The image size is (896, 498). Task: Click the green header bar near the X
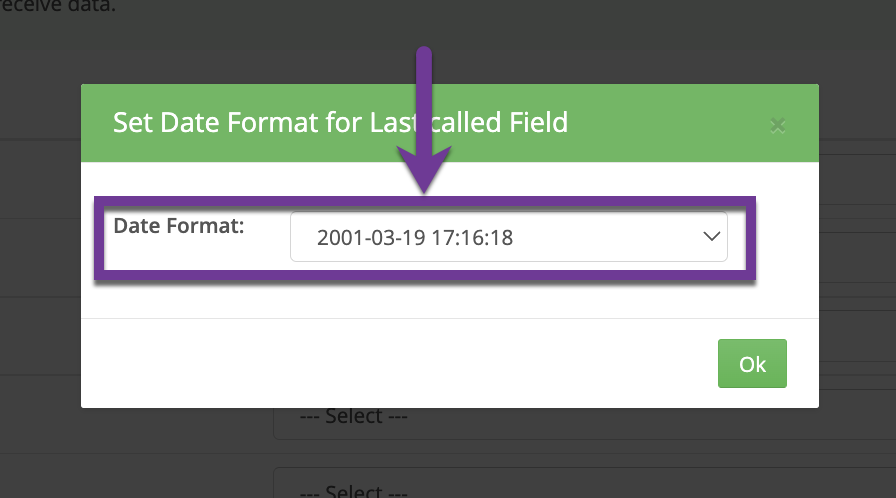click(700, 123)
